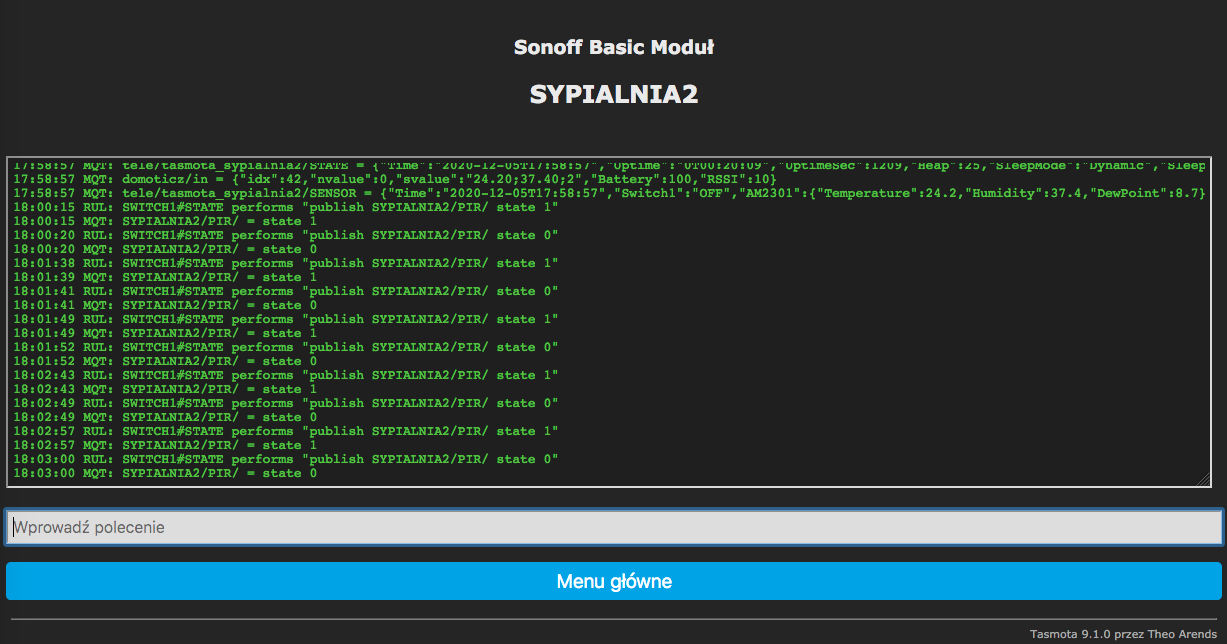This screenshot has height=644, width=1227.
Task: Click the 18:02:49 MQT state 0 log line
Action: 165,417
